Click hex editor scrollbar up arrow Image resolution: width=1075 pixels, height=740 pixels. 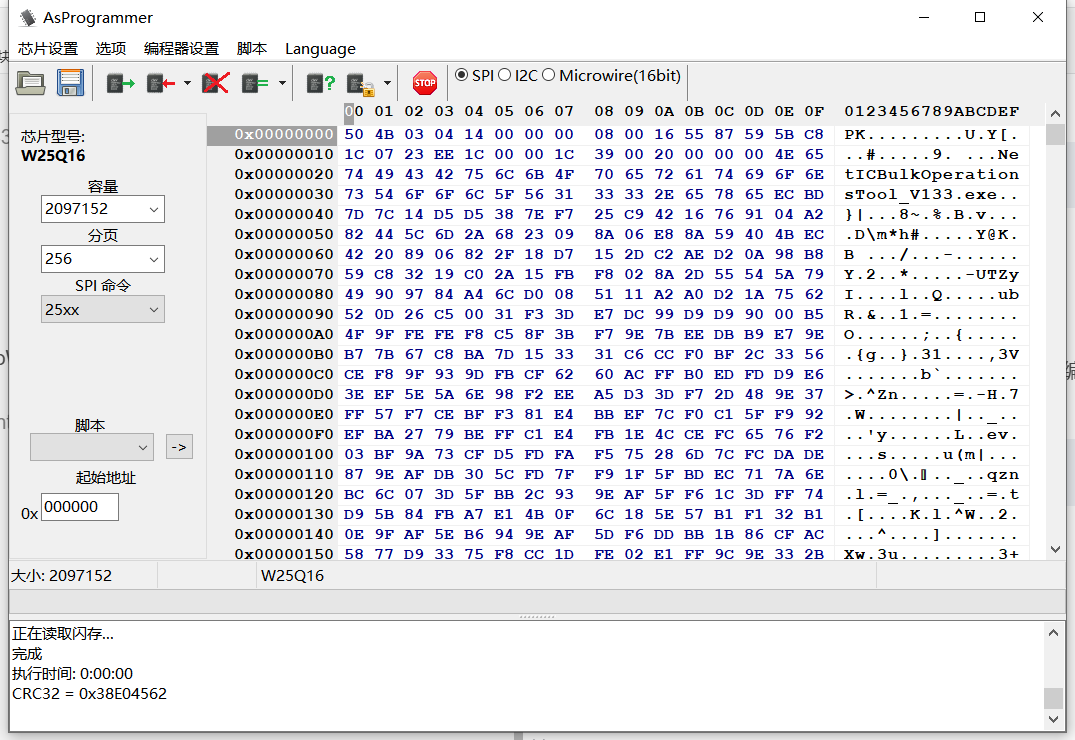coord(1055,113)
